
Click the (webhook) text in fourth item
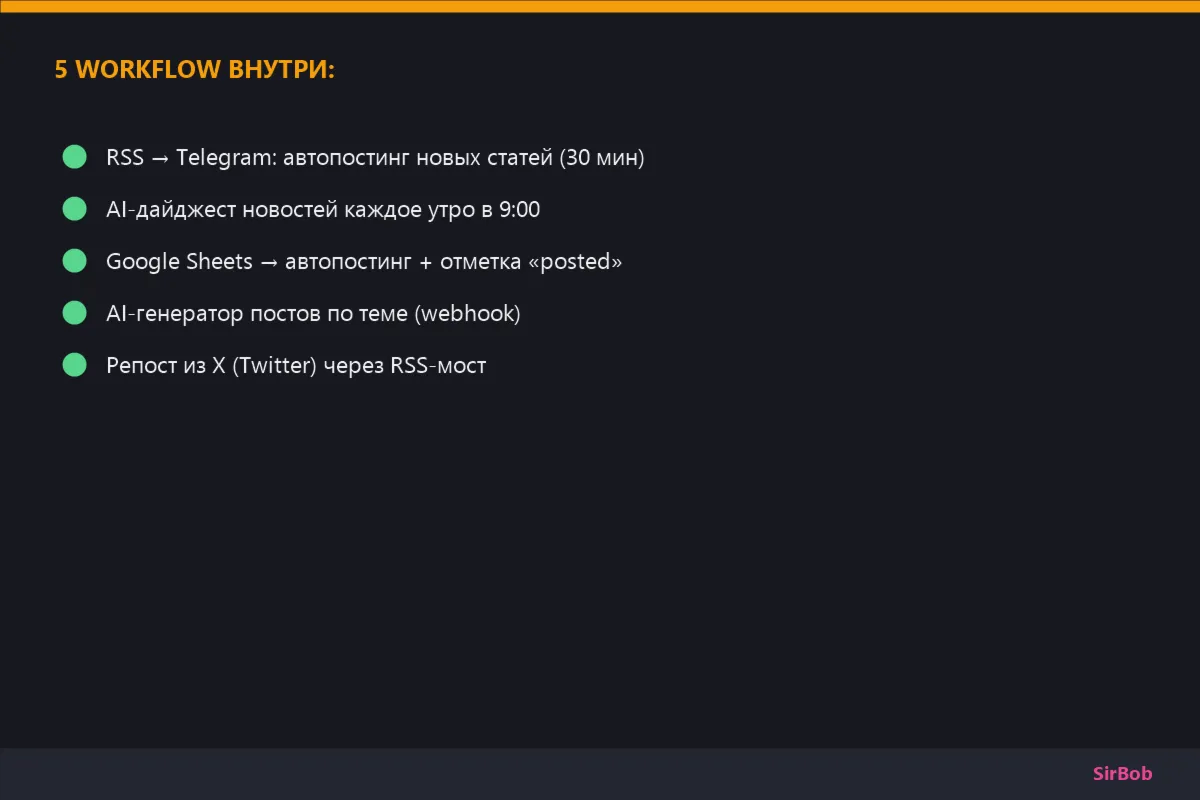tap(467, 314)
